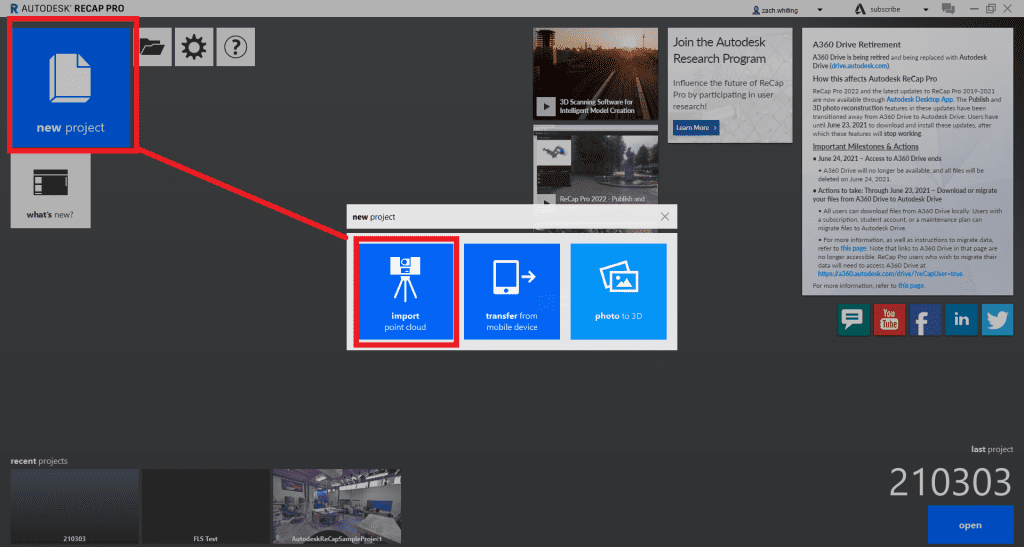Minimize the ReCap Pro window
Image resolution: width=1024 pixels, height=547 pixels.
(974, 8)
